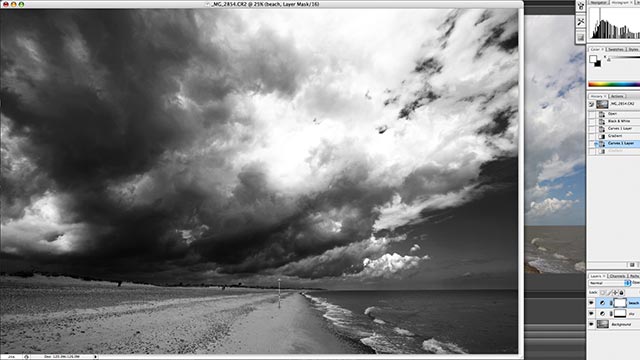The image size is (640, 360).
Task: Open the layer comps dock icon
Action: click(x=580, y=38)
